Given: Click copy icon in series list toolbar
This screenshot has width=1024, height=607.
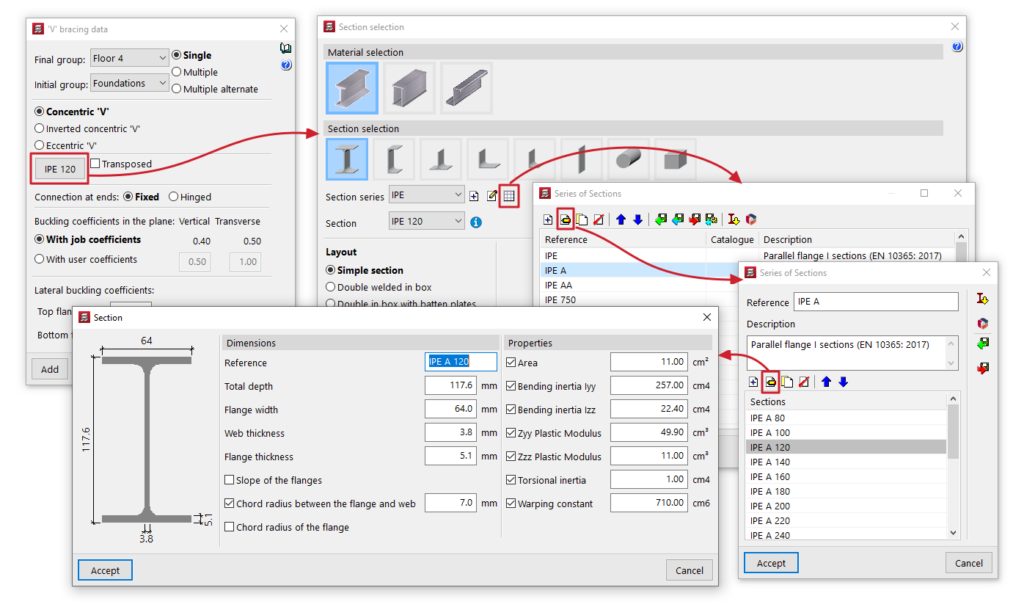Looking at the screenshot, I should (x=582, y=220).
